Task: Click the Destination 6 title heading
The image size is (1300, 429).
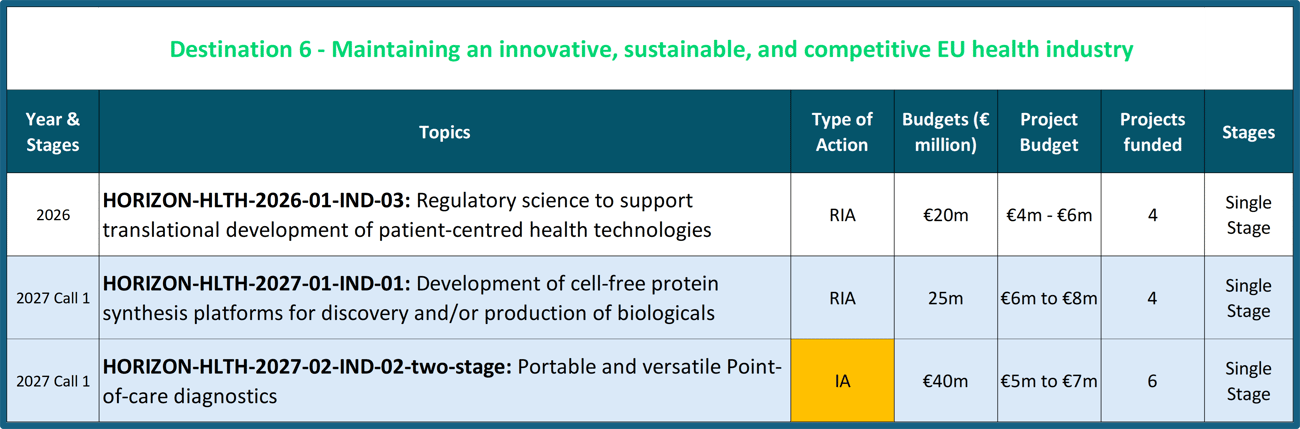Action: [651, 49]
